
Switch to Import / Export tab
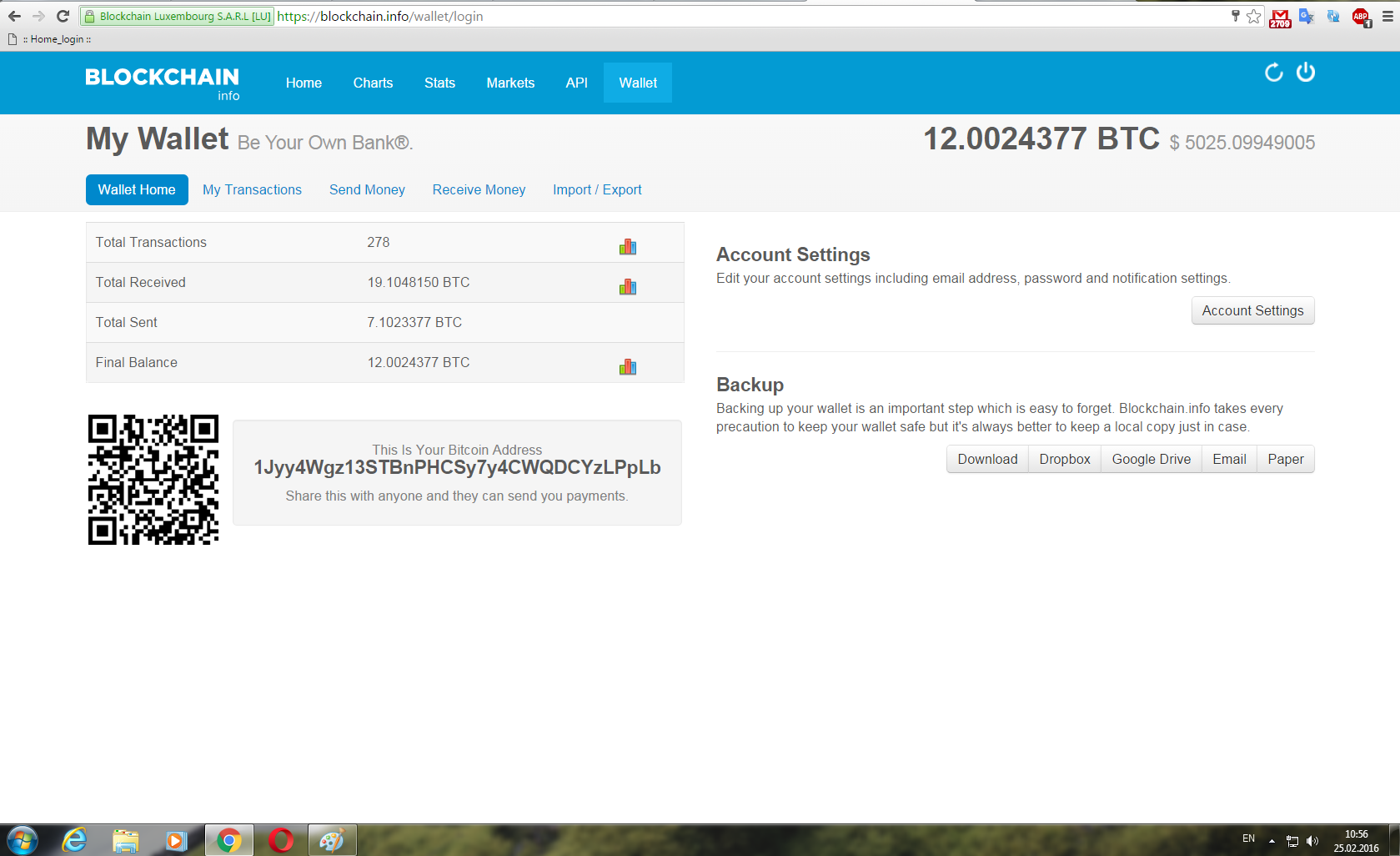coord(597,189)
